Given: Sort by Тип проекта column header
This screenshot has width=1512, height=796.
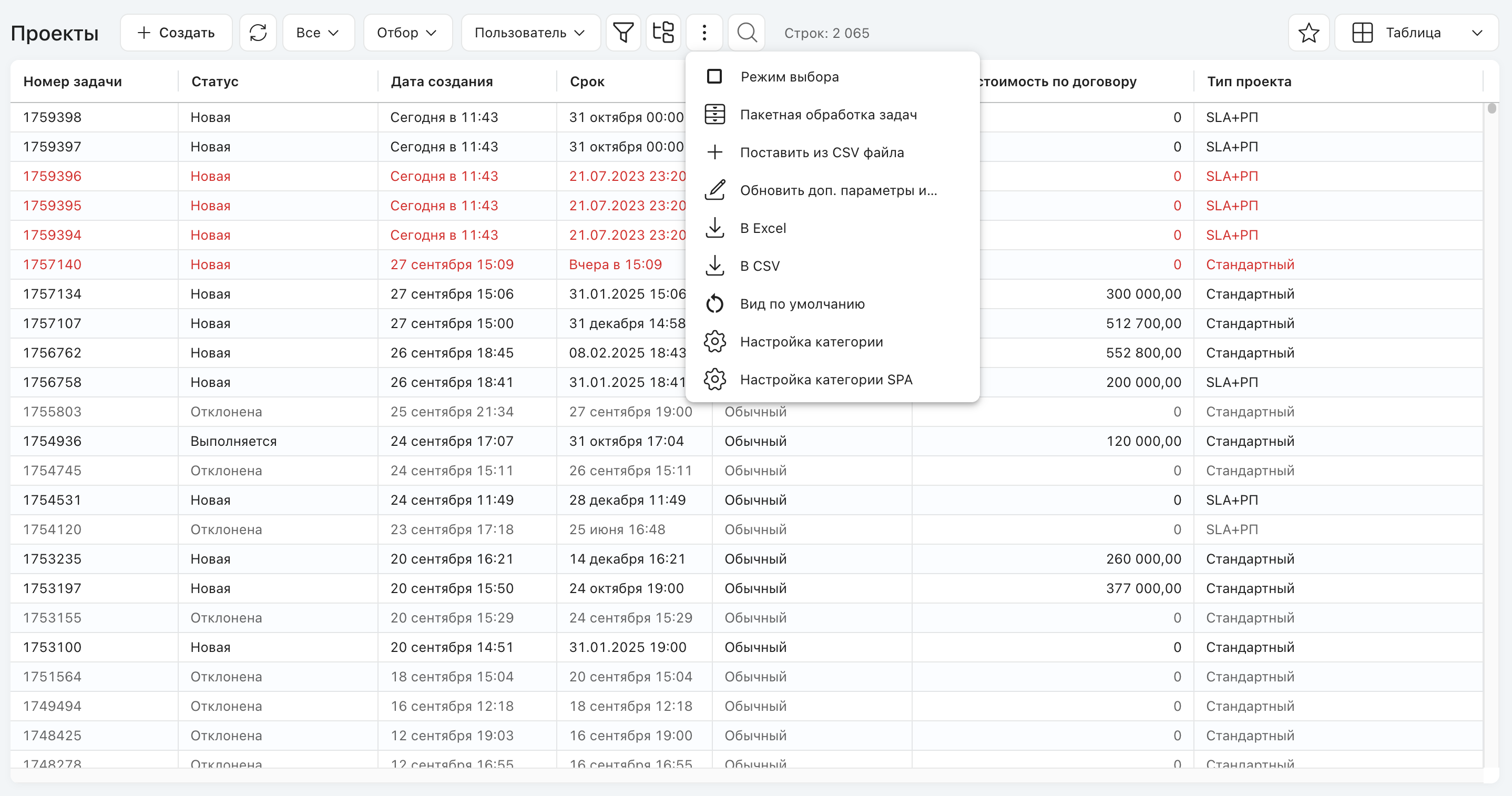Looking at the screenshot, I should point(1249,81).
